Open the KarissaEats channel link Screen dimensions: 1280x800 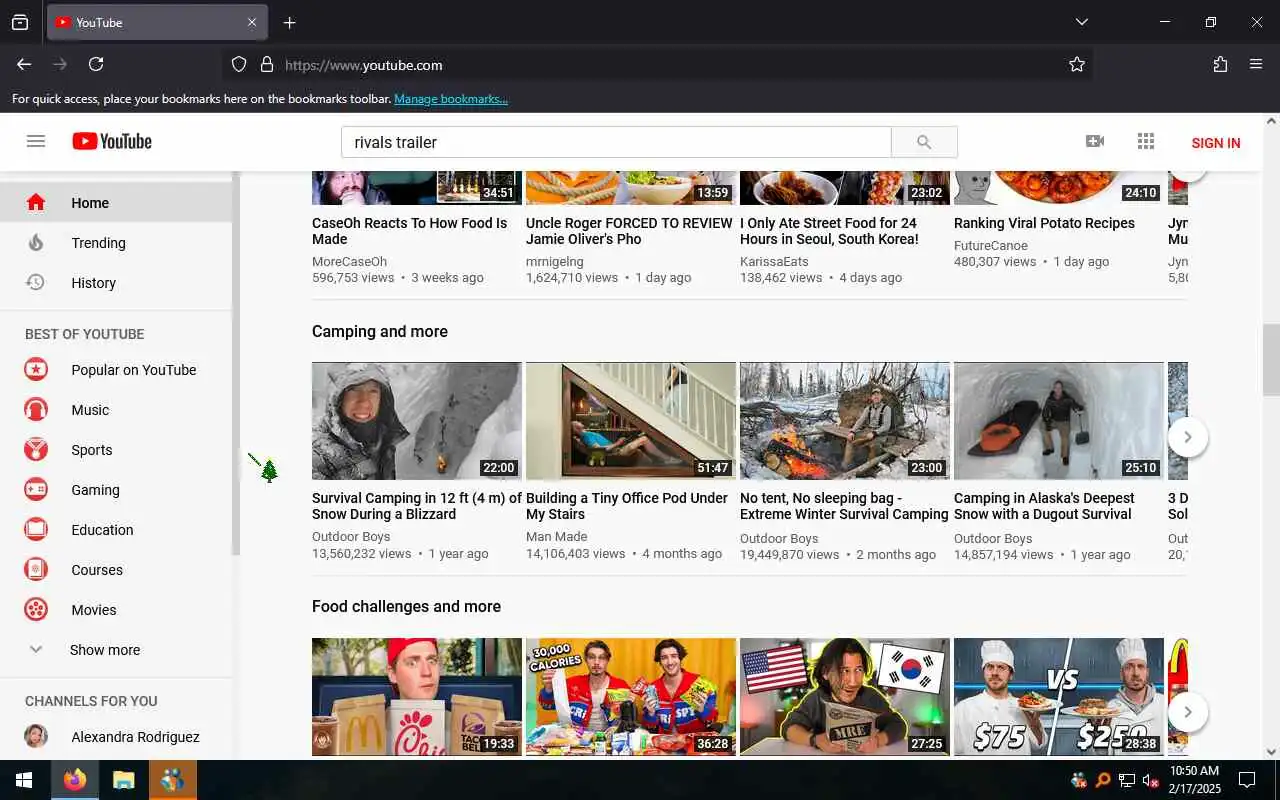tap(774, 261)
